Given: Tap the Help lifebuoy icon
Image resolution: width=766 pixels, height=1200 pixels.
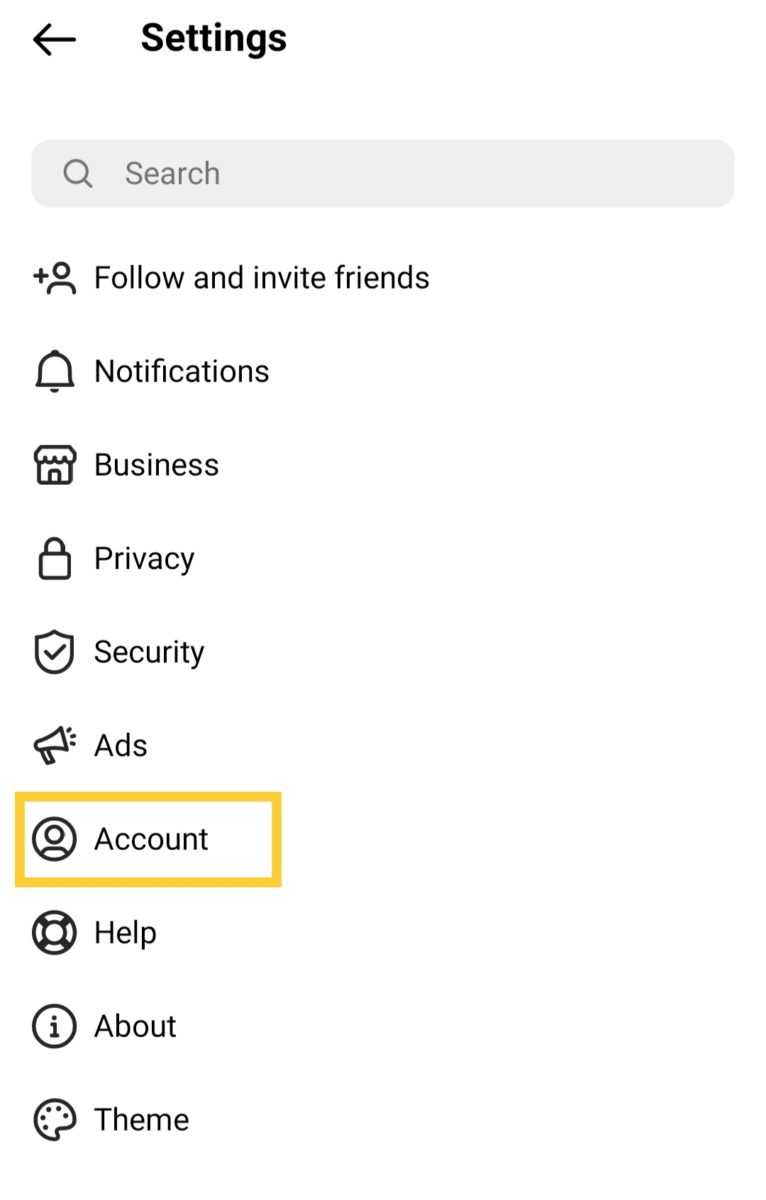Looking at the screenshot, I should click(54, 932).
